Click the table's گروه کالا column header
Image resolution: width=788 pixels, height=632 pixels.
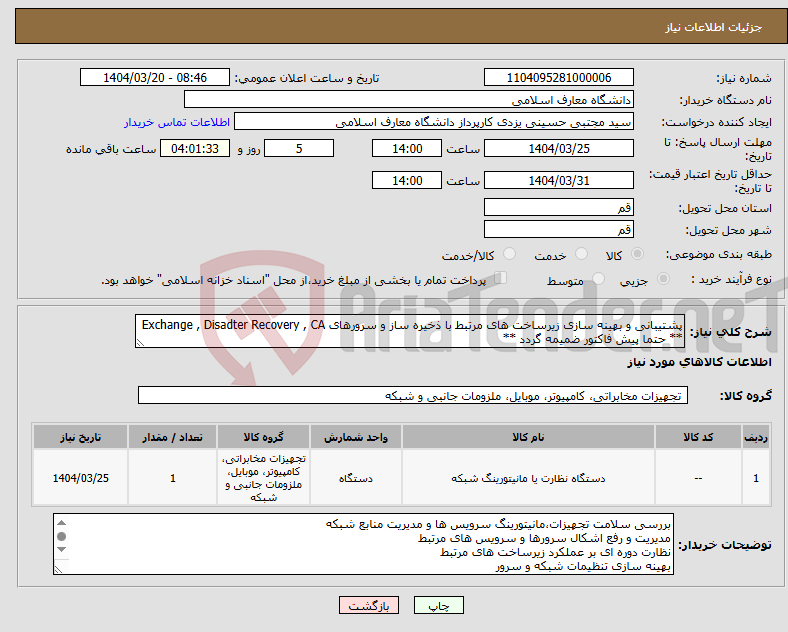(263, 437)
